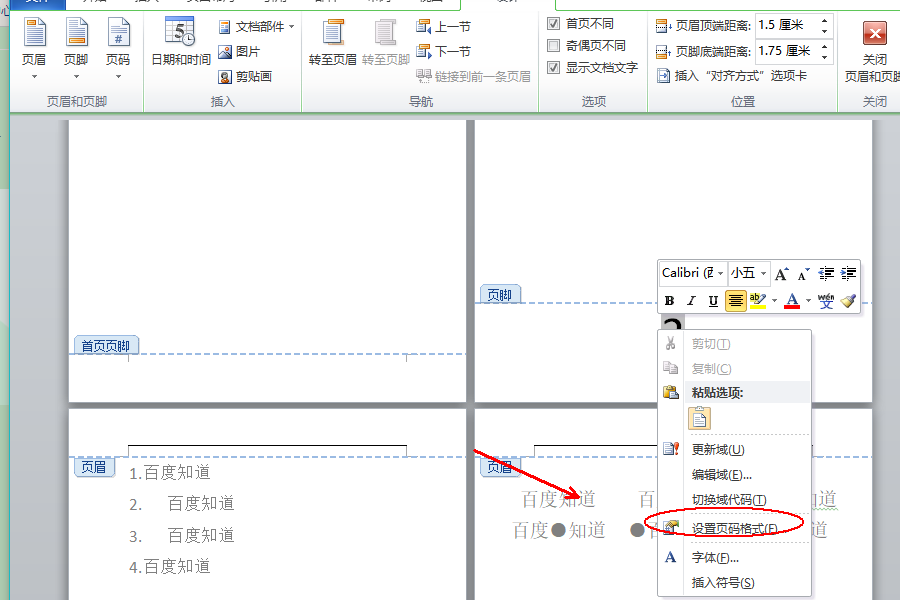Apply highlight color from mini toolbar
This screenshot has width=900, height=600.
coord(755,301)
